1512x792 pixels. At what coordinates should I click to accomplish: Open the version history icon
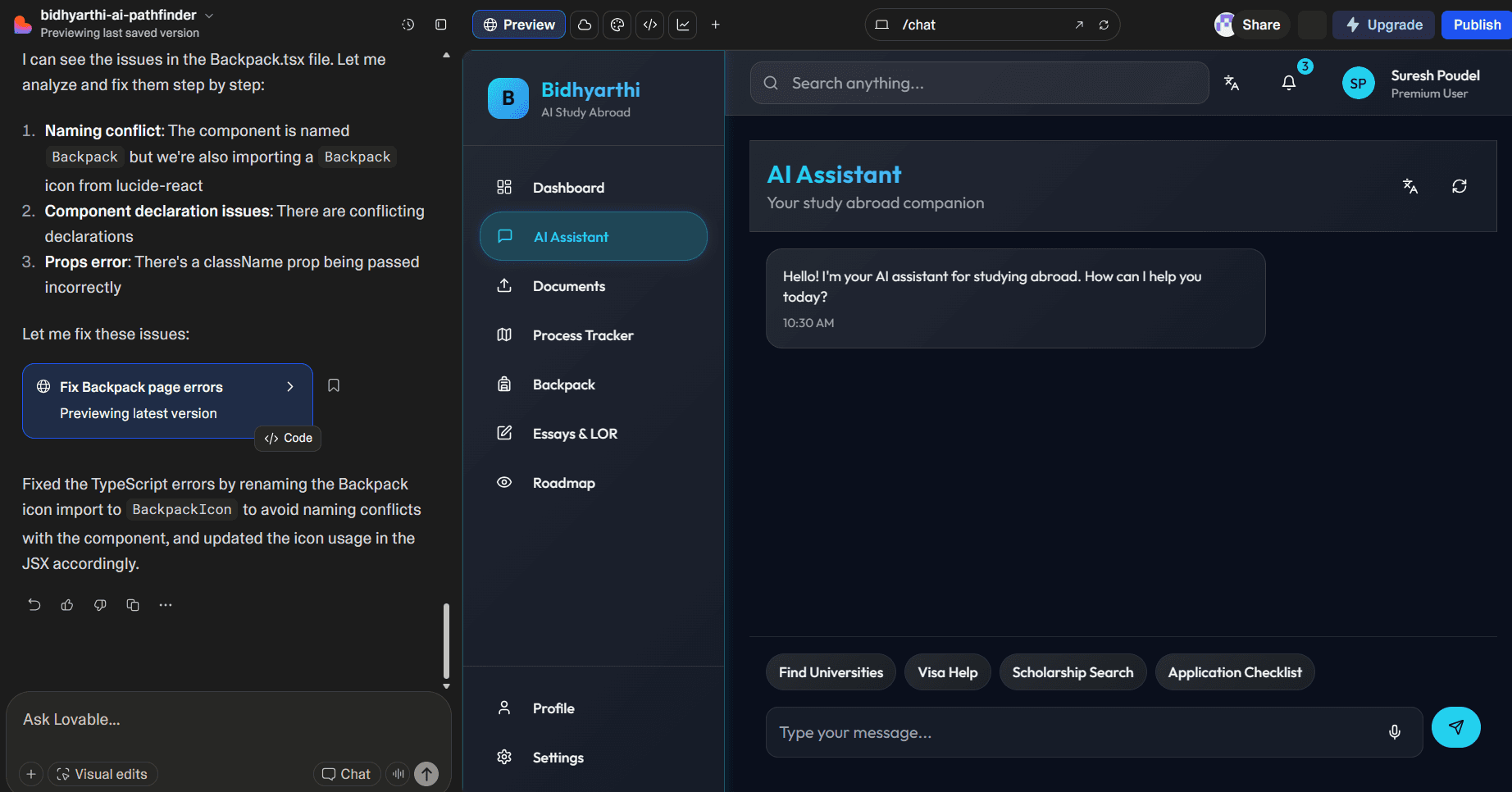pyautogui.click(x=408, y=25)
